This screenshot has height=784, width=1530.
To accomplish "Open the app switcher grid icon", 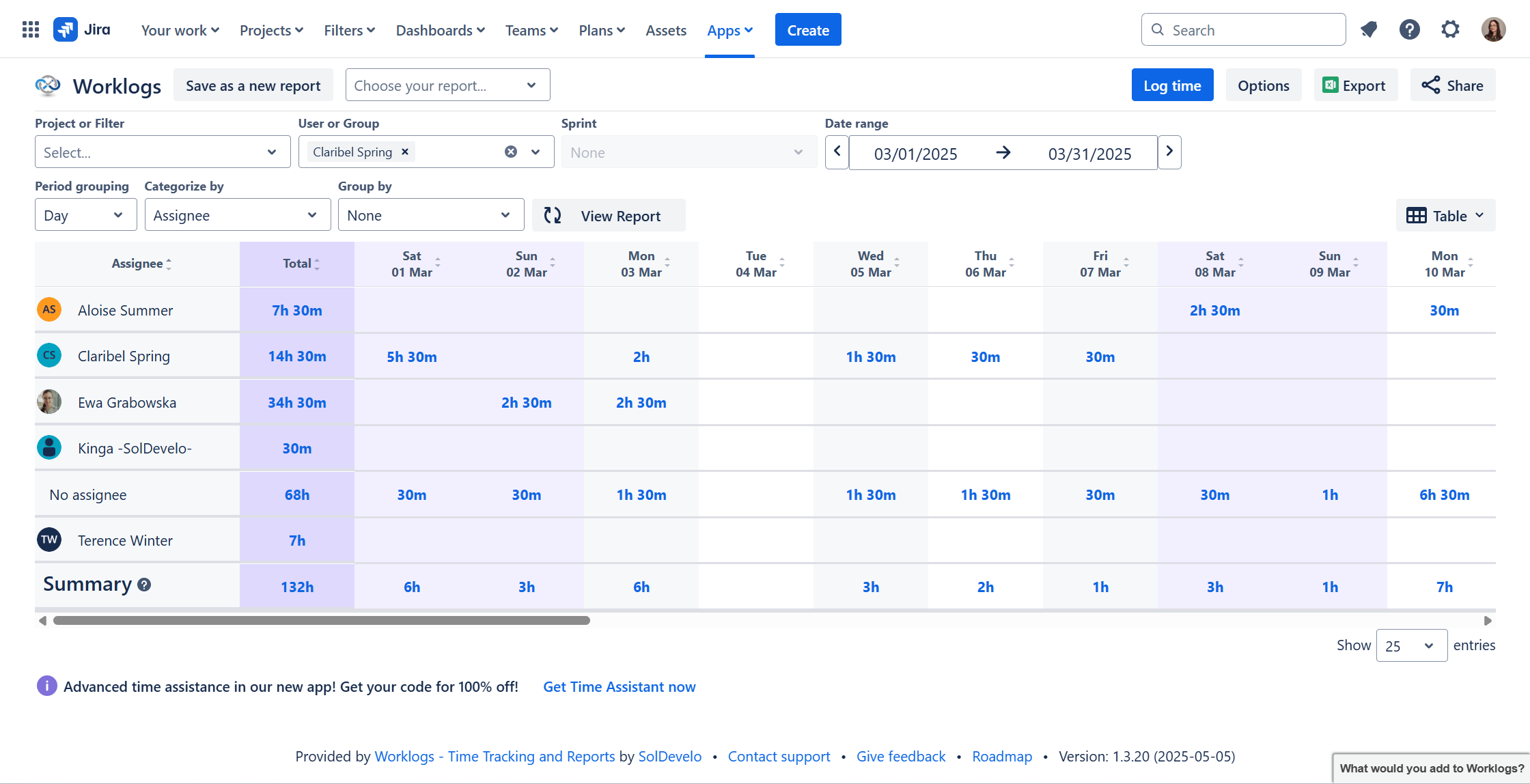I will click(x=31, y=29).
